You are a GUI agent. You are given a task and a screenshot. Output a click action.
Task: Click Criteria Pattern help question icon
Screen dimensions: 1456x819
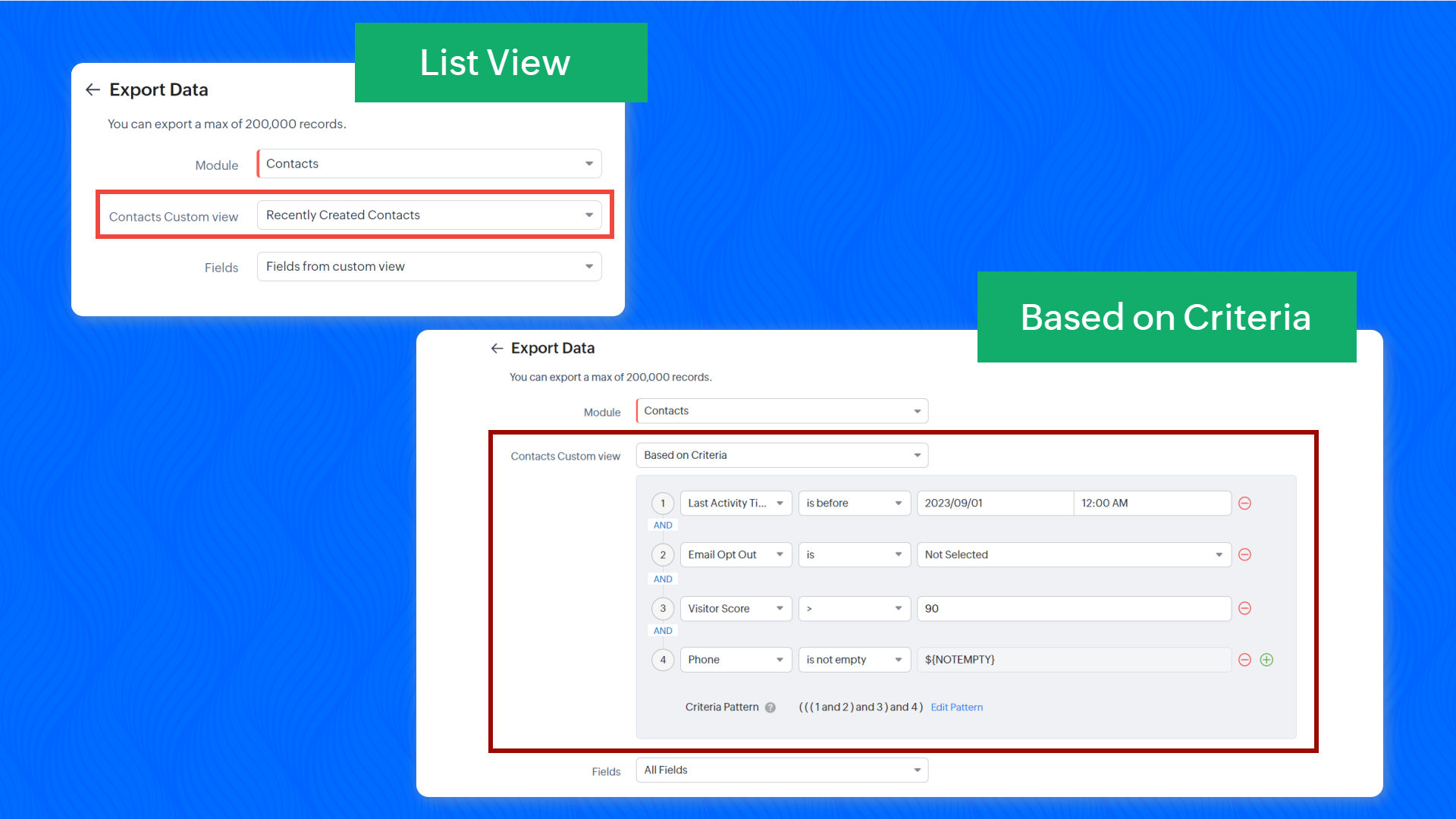770,708
